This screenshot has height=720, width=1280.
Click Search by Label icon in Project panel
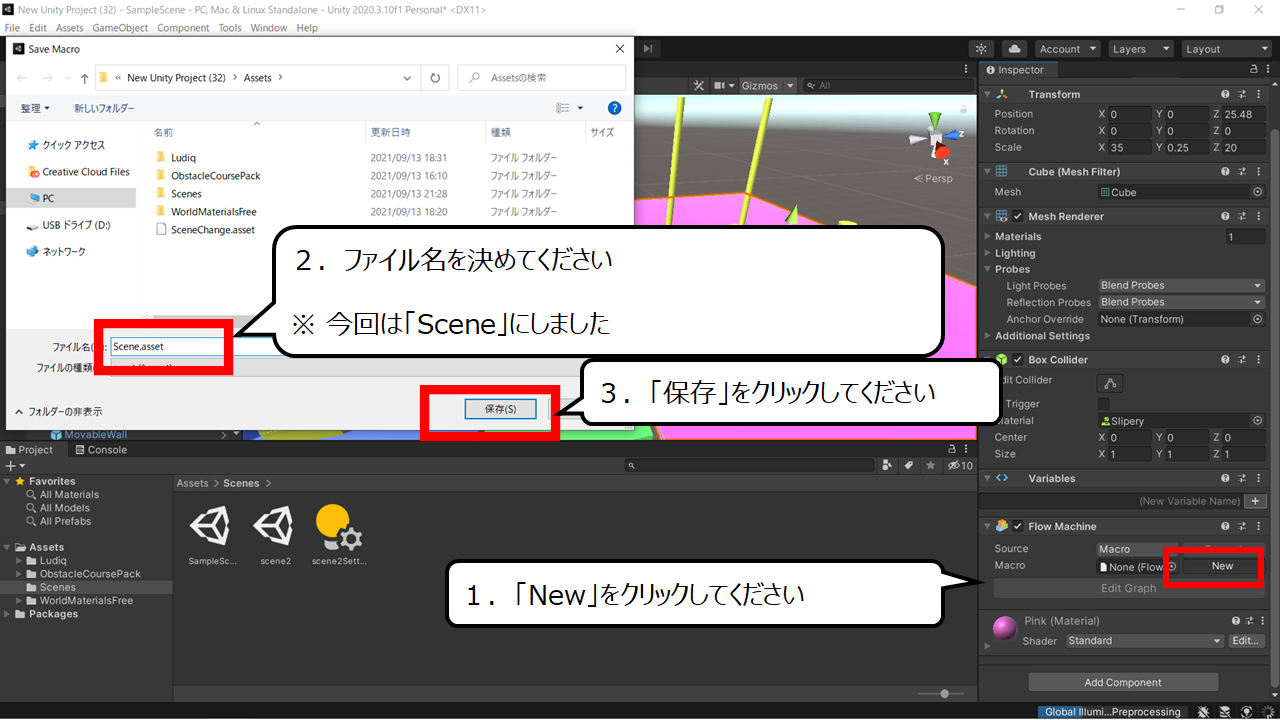tap(909, 466)
